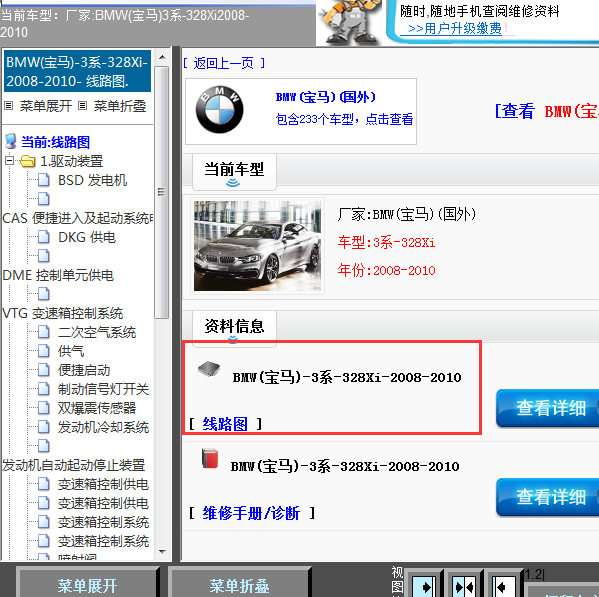The width and height of the screenshot is (599, 597).
Task: Select BSD 发电机 in the tree
Action: [92, 180]
